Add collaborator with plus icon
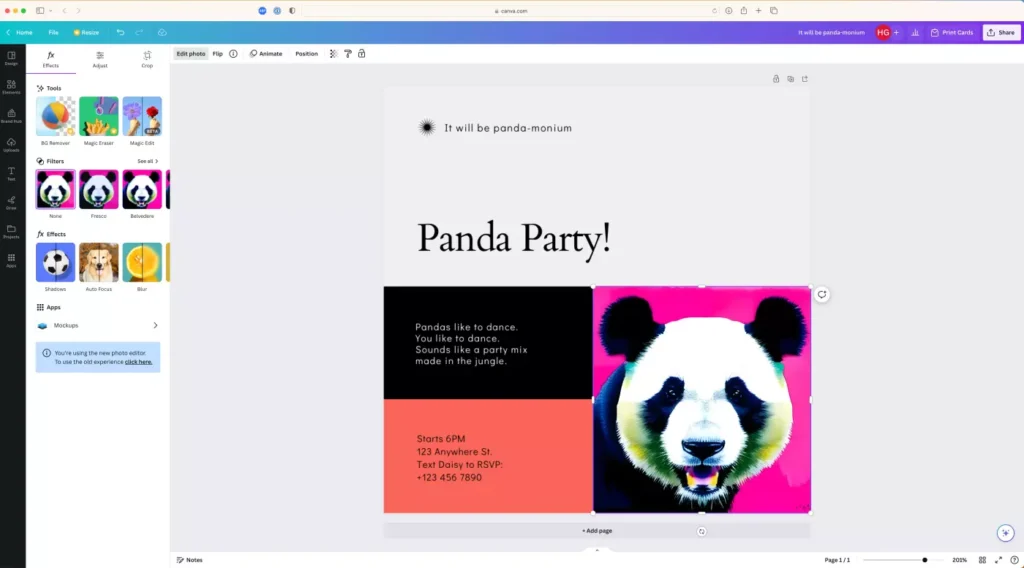This screenshot has height=568, width=1024. pos(896,32)
